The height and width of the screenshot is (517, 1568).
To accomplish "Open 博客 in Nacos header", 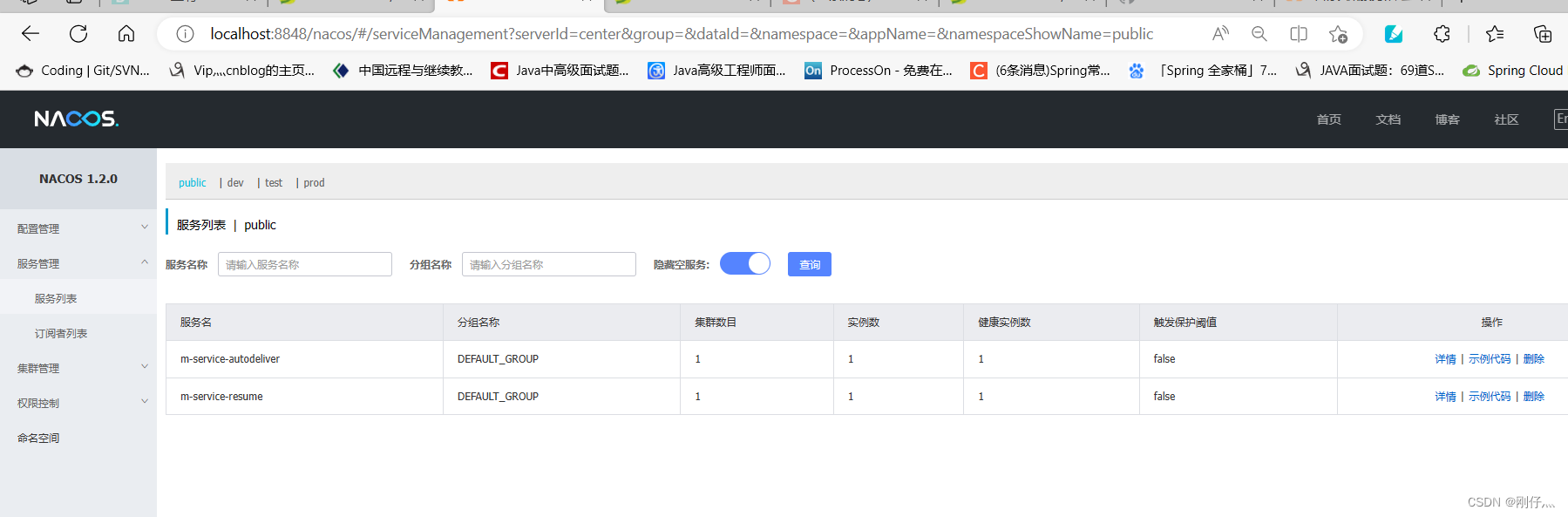I will 1447,119.
